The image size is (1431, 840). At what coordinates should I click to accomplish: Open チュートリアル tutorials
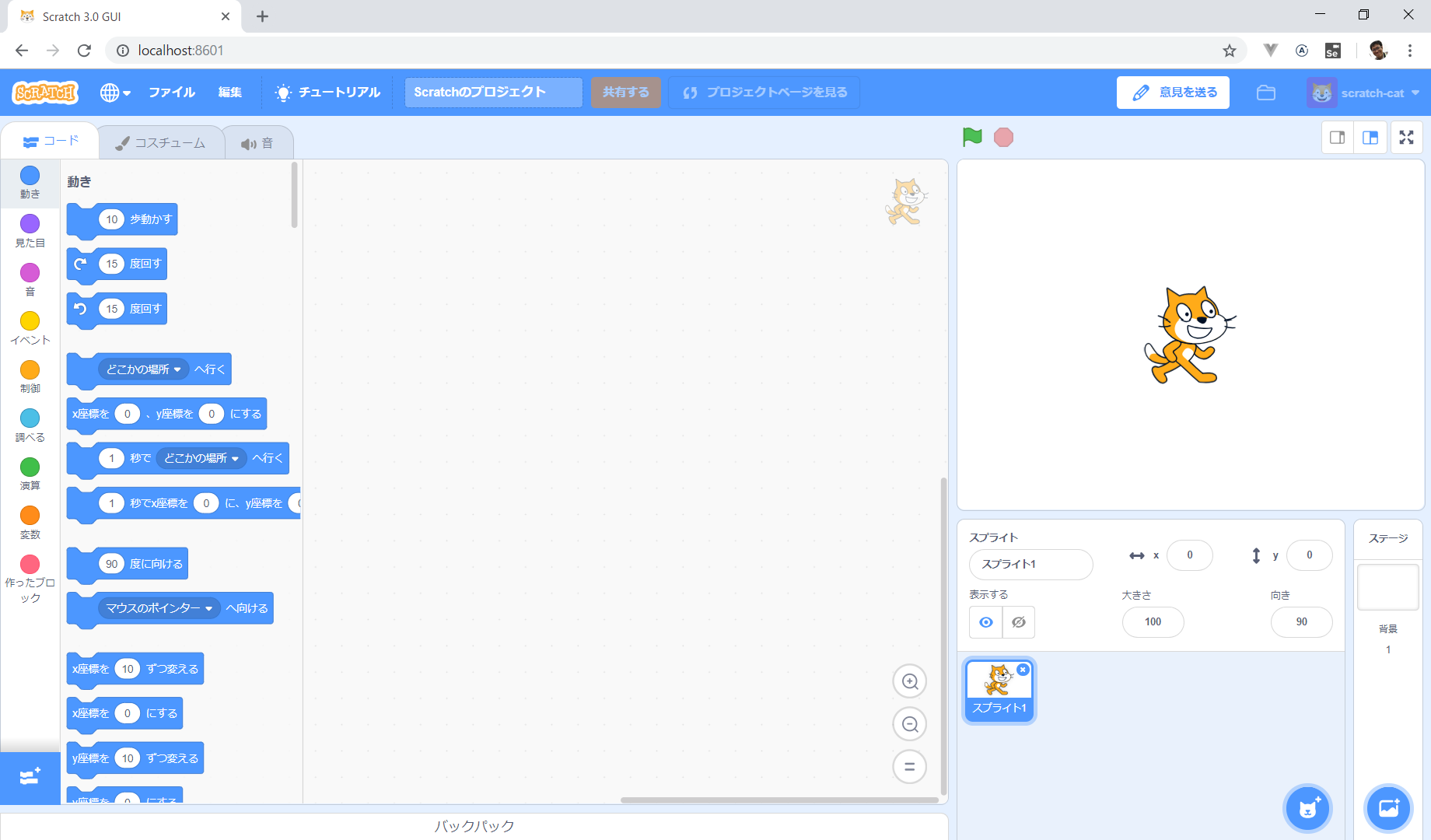(327, 93)
